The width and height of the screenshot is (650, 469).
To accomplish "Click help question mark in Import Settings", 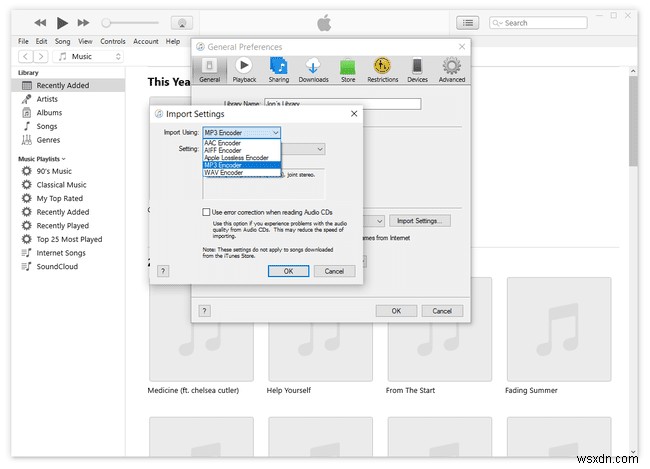I will [163, 271].
